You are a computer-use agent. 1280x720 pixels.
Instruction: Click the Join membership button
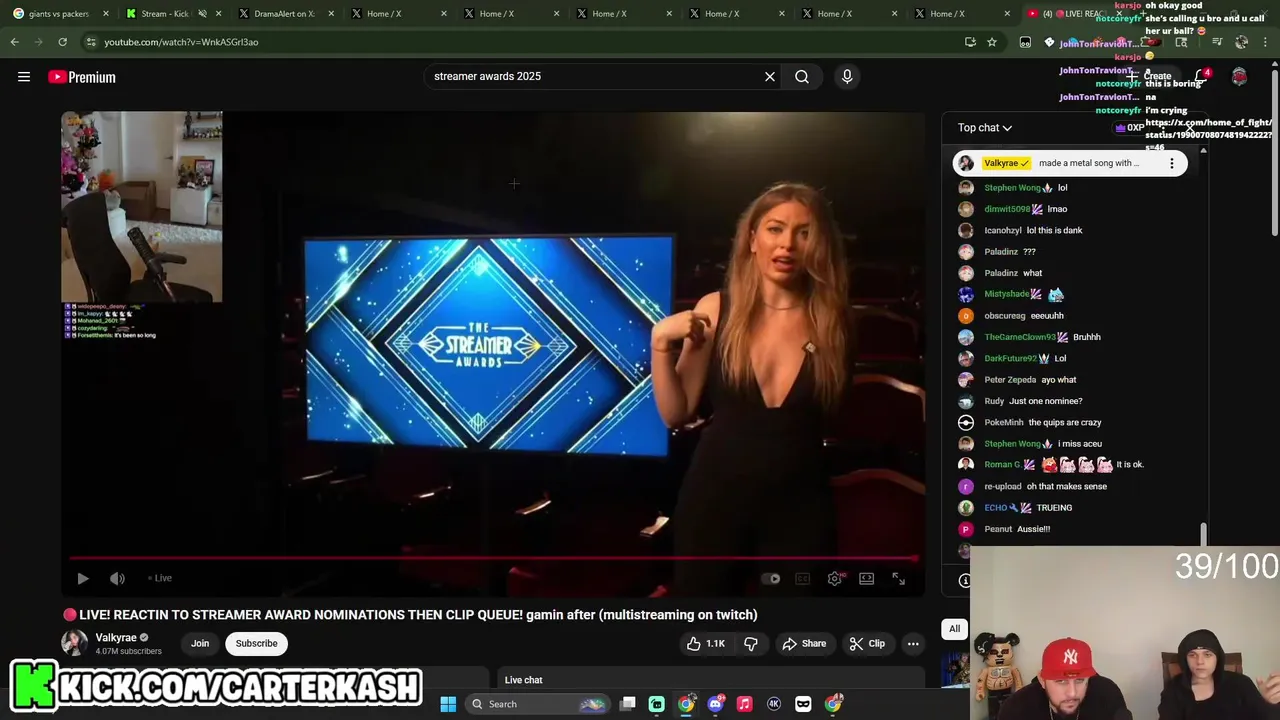200,644
